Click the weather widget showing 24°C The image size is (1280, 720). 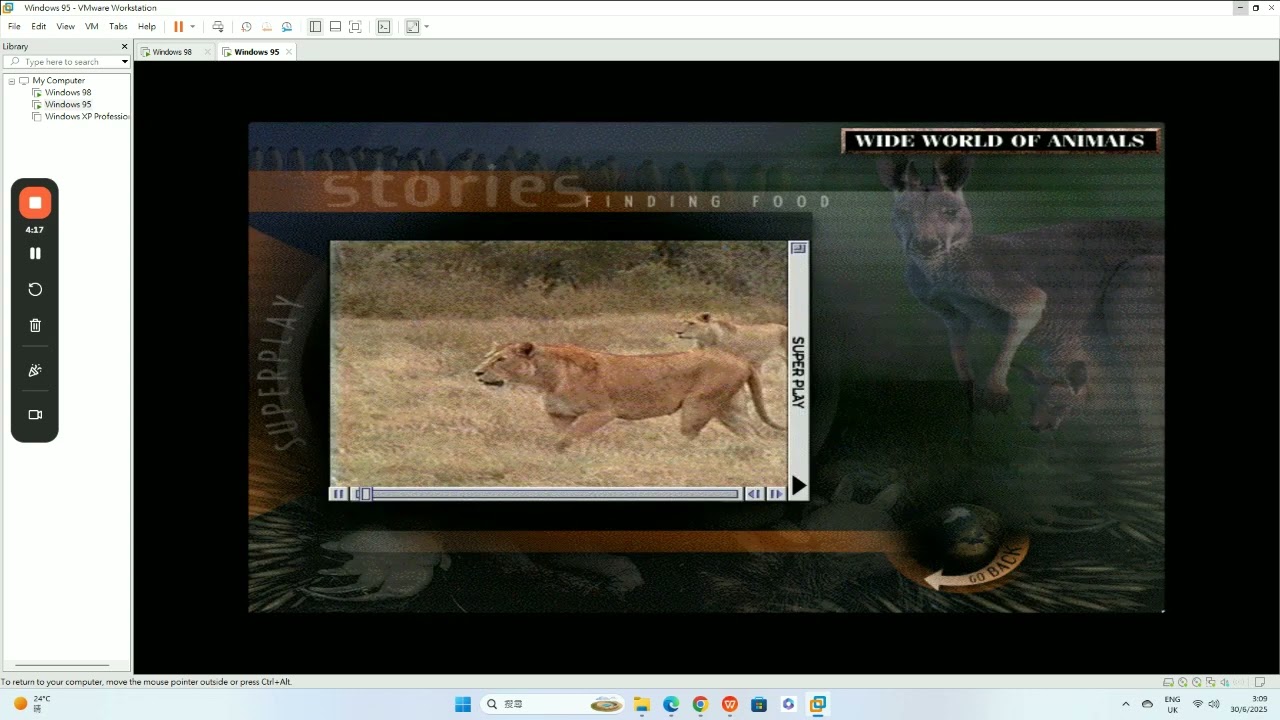click(x=30, y=704)
